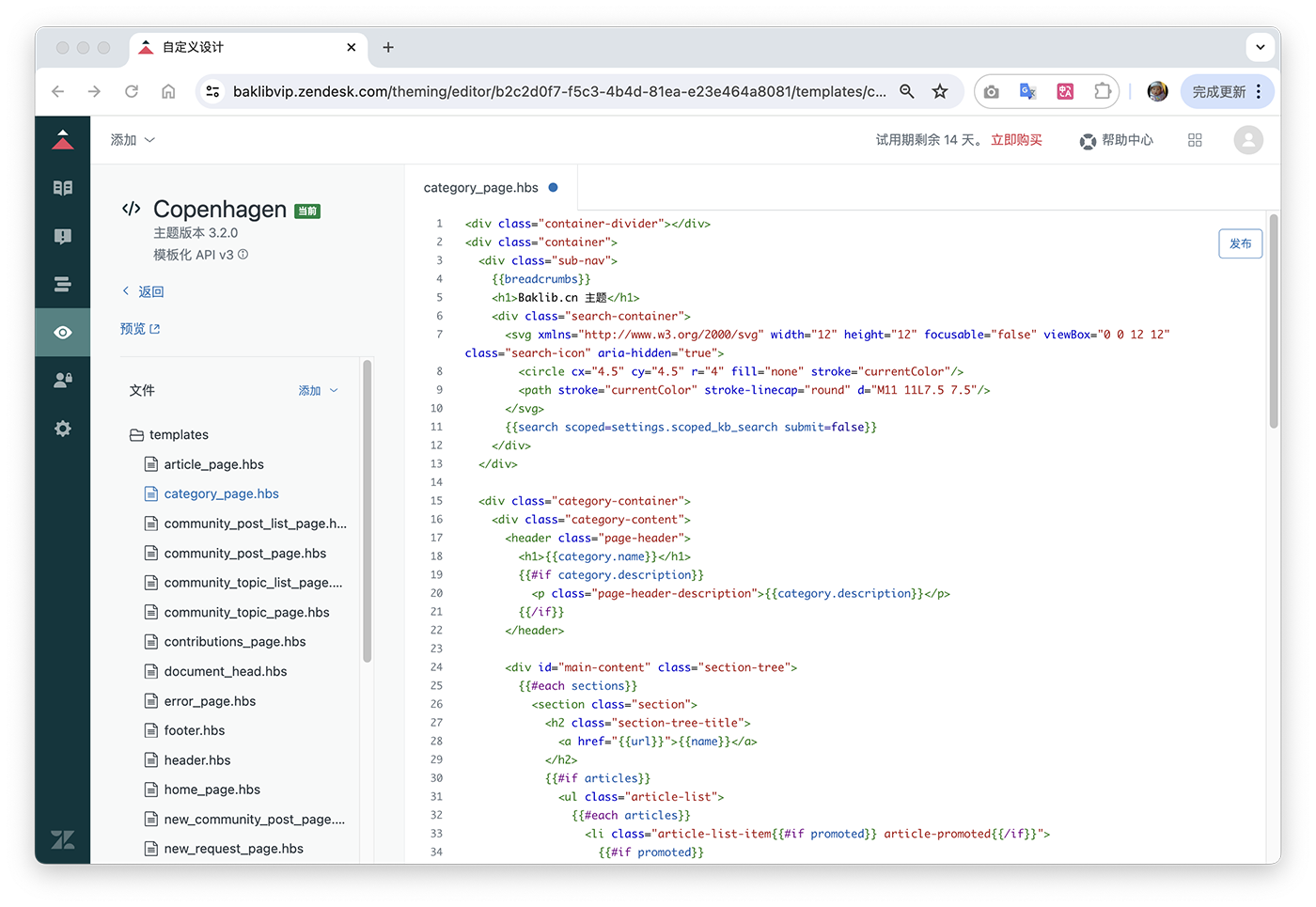Screen dimensions: 1316x907
Task: Open footer.hbs file
Action: (184, 730)
